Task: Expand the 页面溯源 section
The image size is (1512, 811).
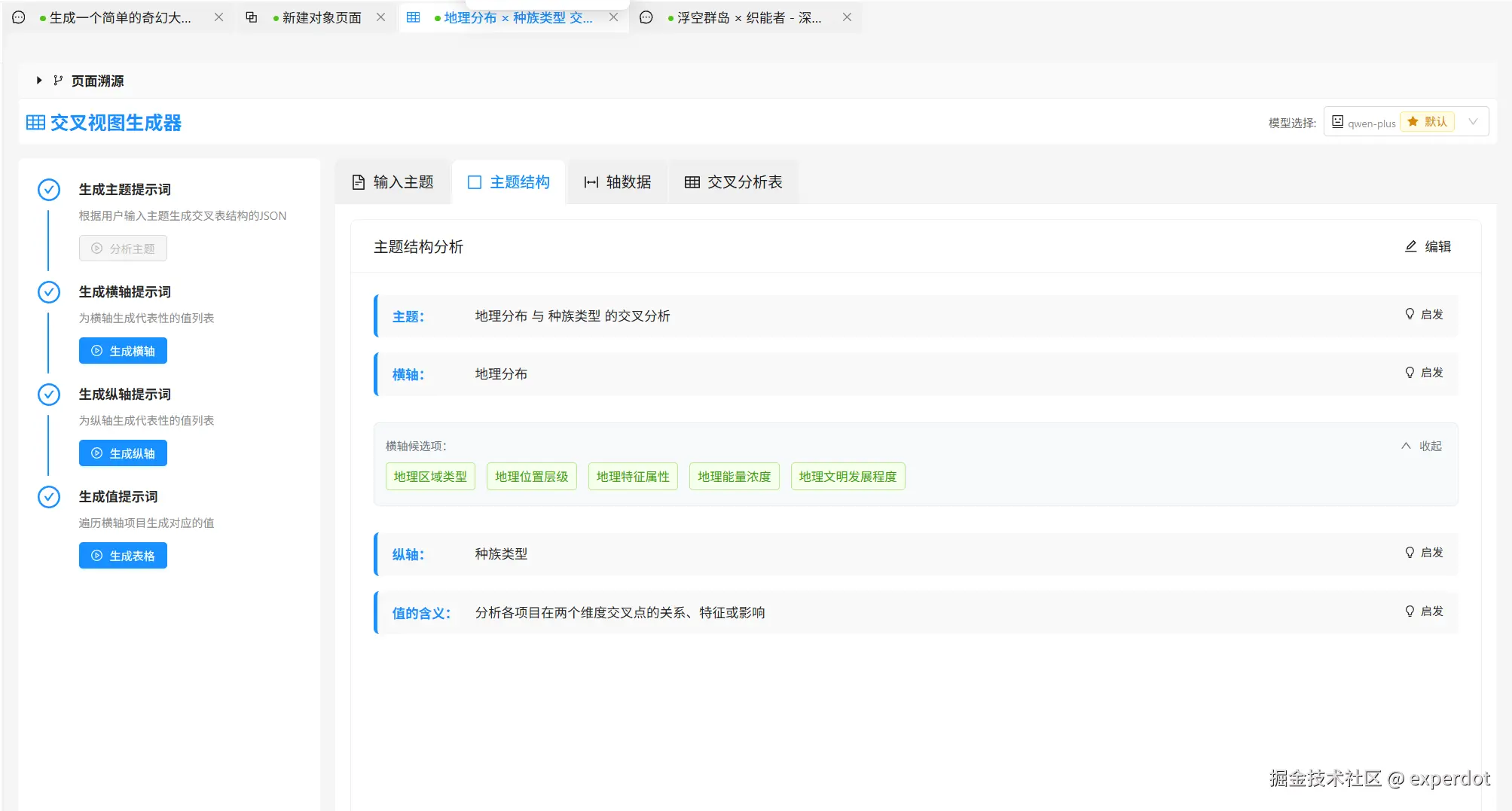Action: [39, 80]
